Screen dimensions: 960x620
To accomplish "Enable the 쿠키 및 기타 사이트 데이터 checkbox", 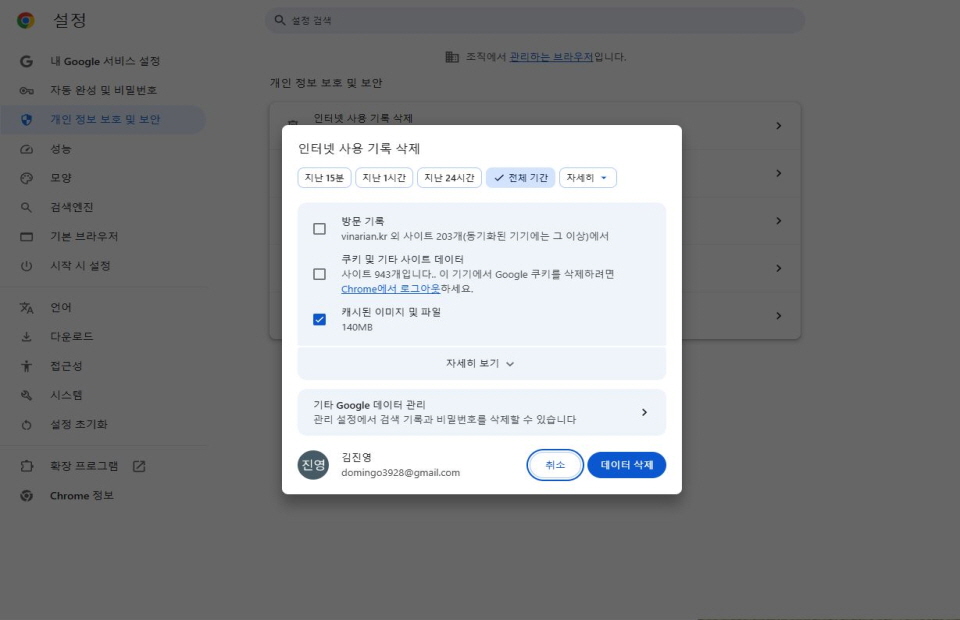I will click(319, 274).
